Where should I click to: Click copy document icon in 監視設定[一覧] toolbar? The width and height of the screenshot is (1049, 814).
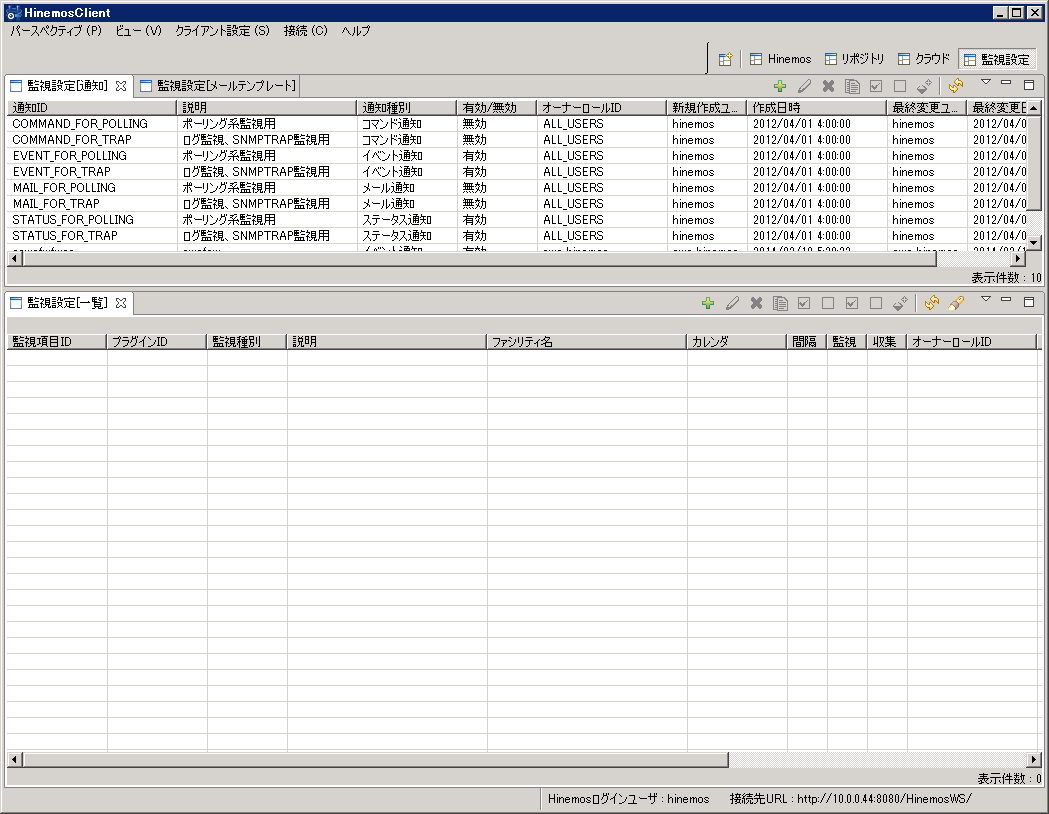coord(780,303)
